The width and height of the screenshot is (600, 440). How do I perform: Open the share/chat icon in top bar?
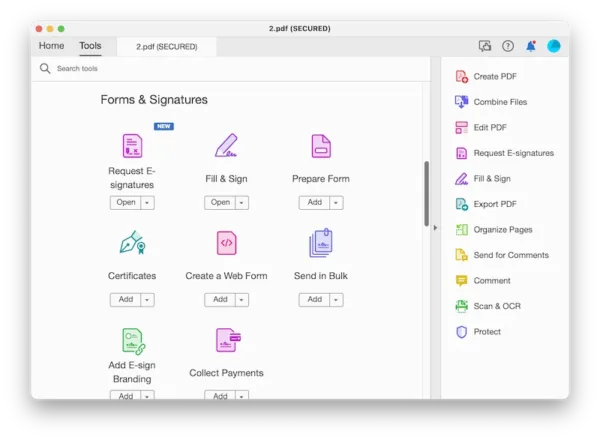(485, 46)
